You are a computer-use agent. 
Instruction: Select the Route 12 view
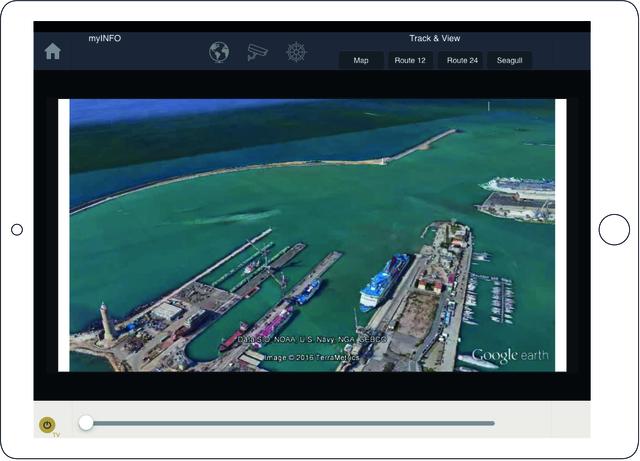pos(410,61)
